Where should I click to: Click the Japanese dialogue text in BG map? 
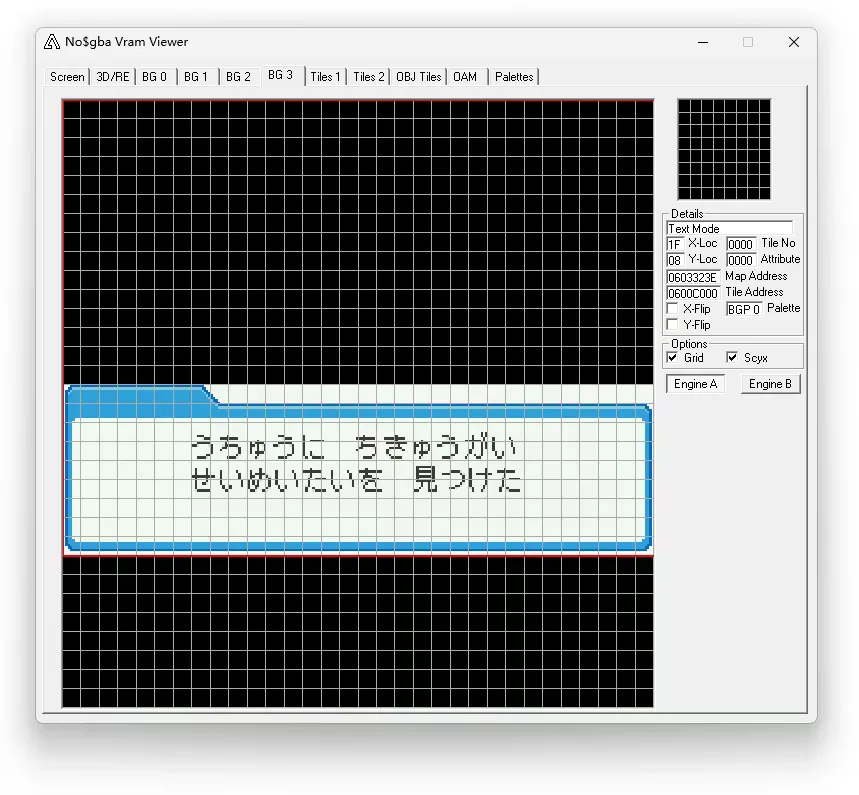coord(356,464)
